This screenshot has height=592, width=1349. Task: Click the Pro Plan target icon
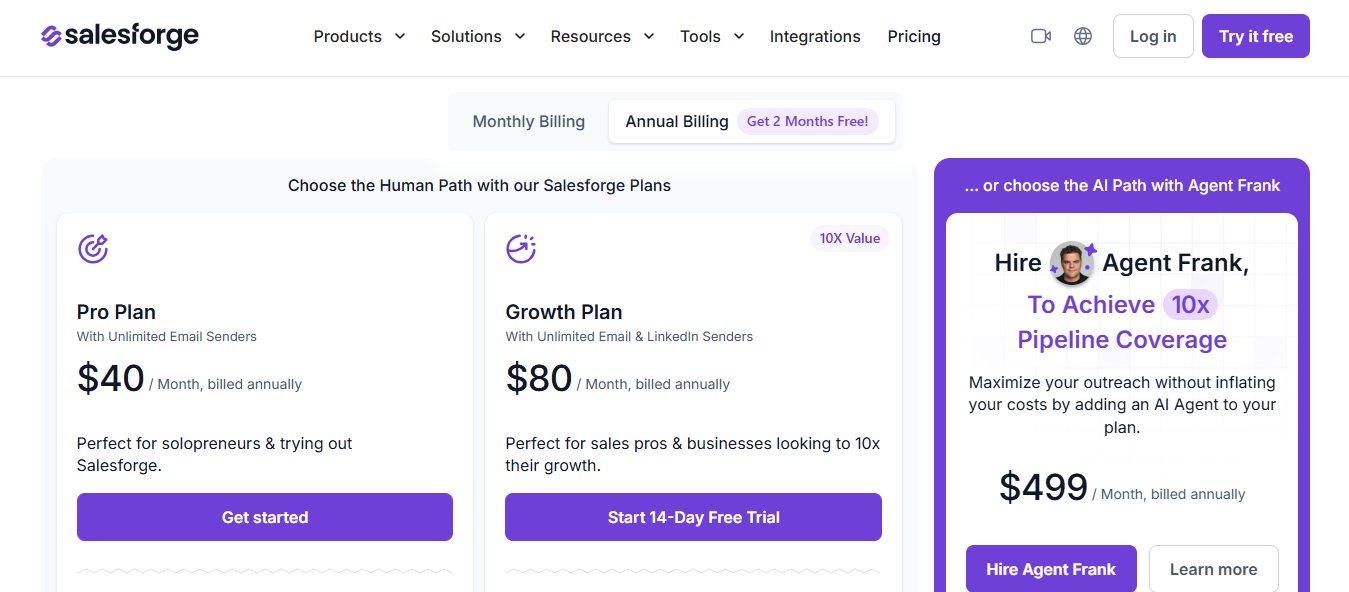point(92,248)
